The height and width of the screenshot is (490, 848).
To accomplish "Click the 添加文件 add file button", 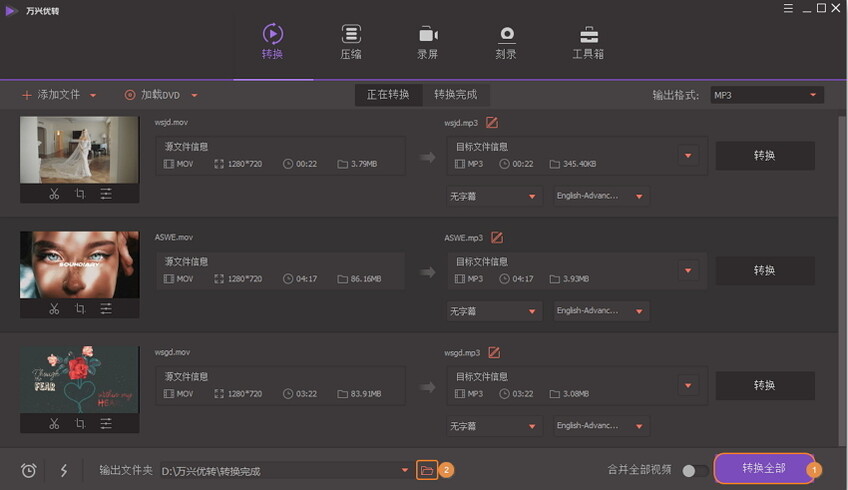I will (50, 95).
